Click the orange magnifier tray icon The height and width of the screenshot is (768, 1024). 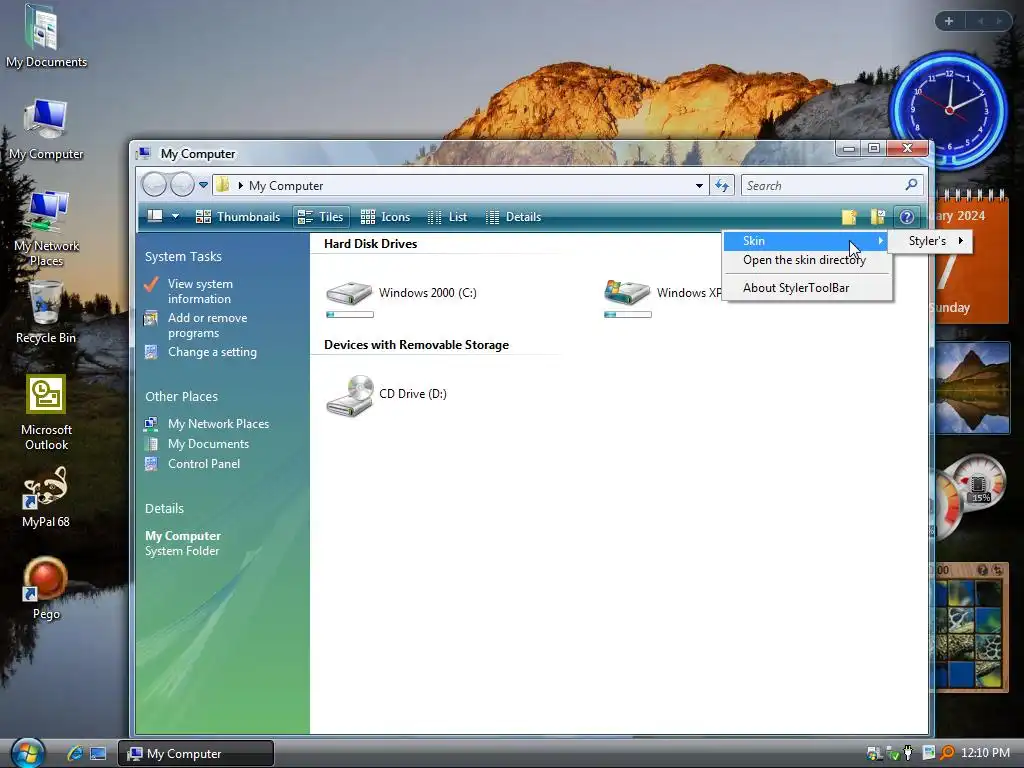tap(948, 753)
